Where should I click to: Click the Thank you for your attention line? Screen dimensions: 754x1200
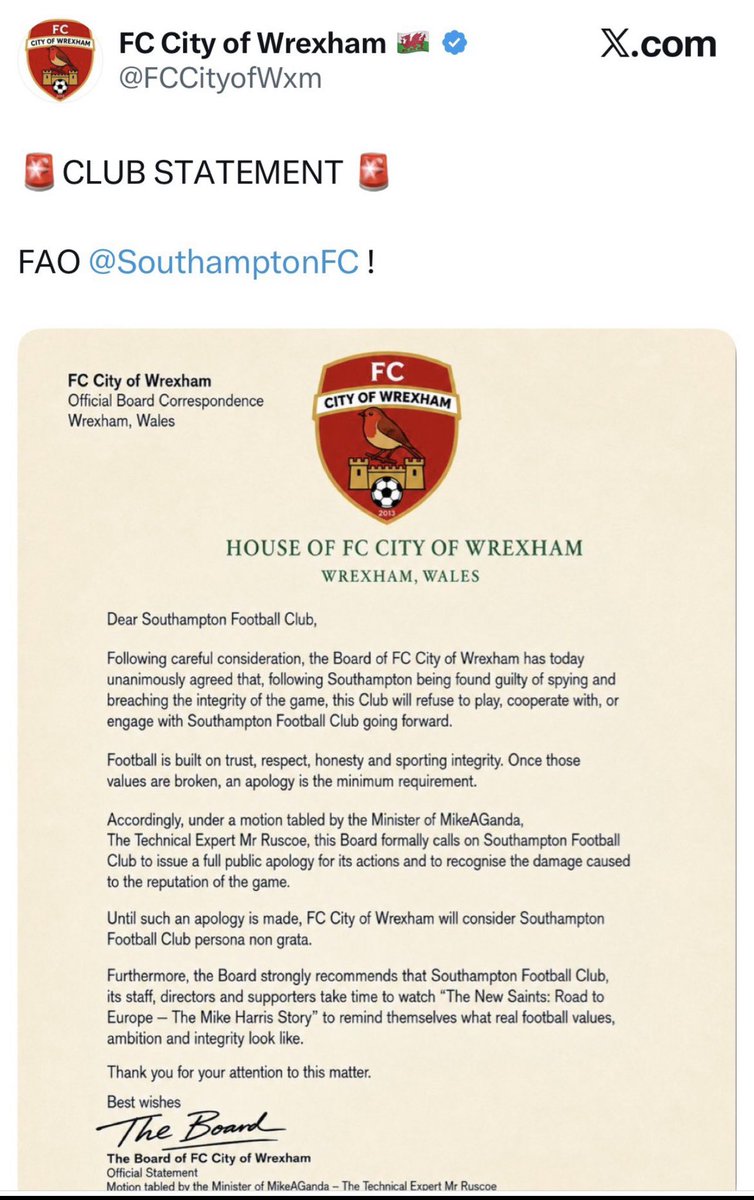tap(239, 1073)
